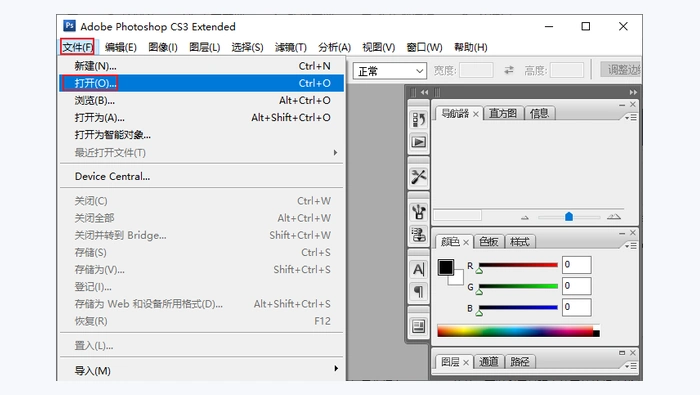Choose 打开(O)... from the file menu

[201, 83]
